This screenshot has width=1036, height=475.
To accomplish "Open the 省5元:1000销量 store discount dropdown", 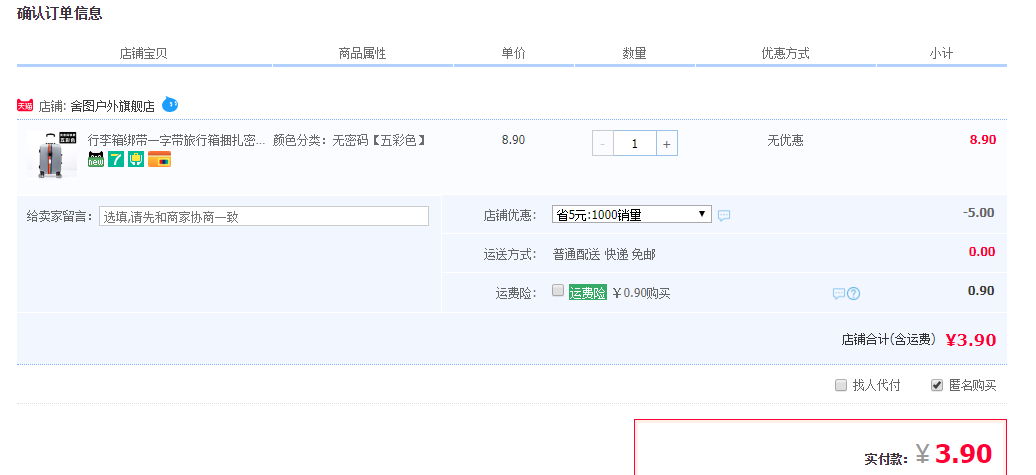I will click(x=632, y=215).
